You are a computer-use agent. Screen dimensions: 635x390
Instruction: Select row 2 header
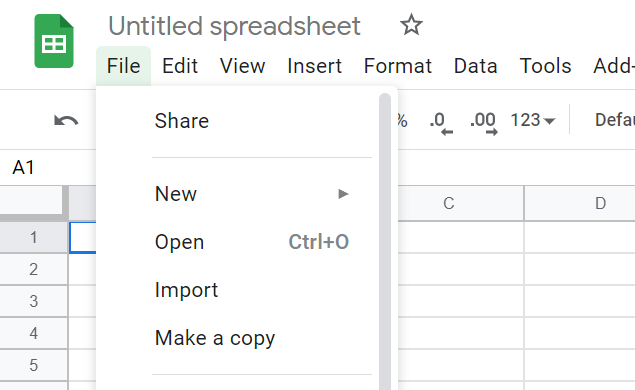pos(34,269)
